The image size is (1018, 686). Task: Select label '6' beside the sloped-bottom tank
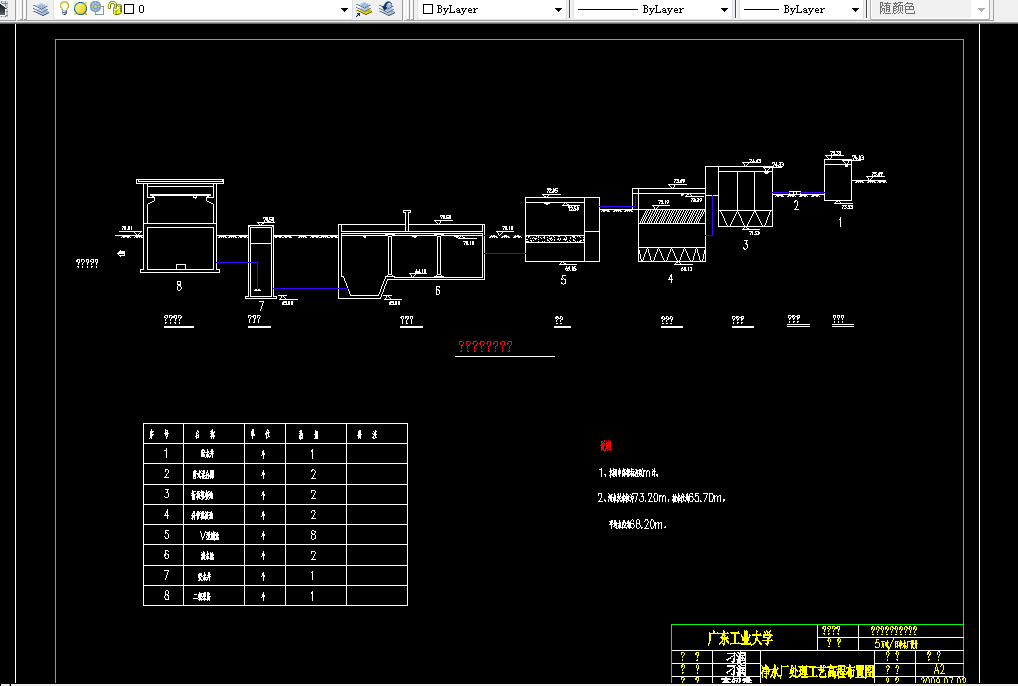click(x=438, y=291)
